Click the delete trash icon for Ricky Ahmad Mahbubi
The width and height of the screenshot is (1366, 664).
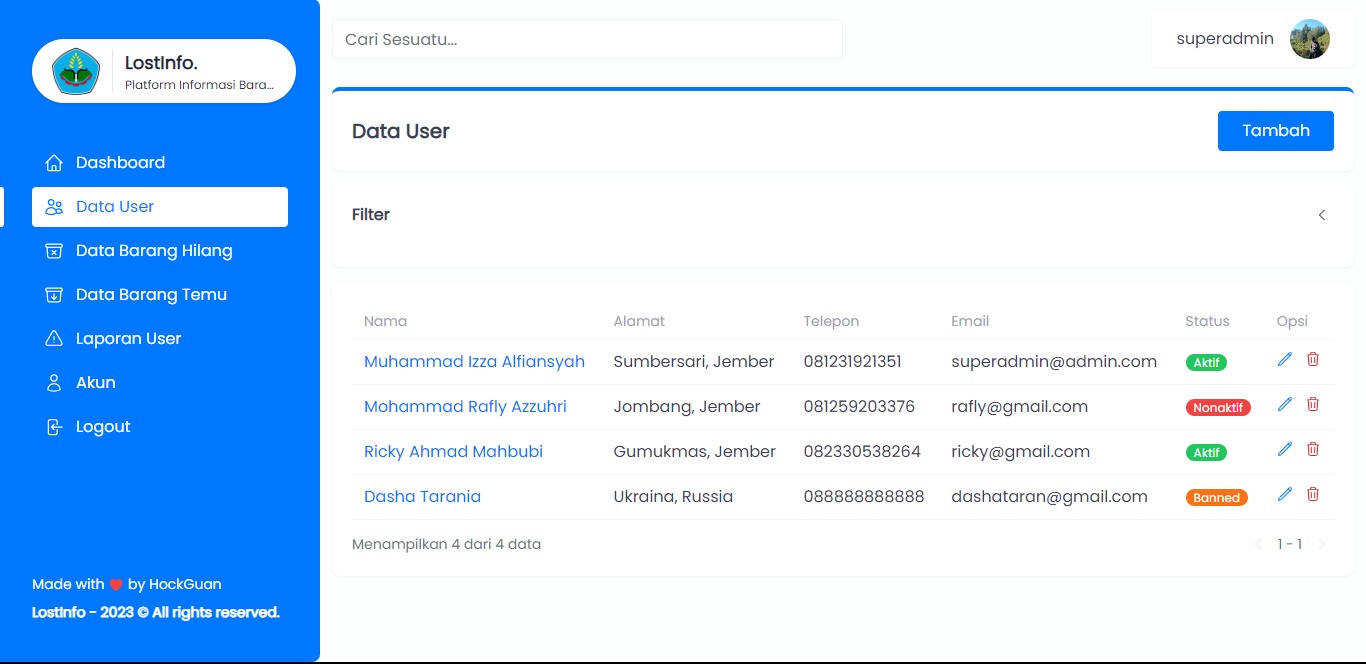point(1313,449)
